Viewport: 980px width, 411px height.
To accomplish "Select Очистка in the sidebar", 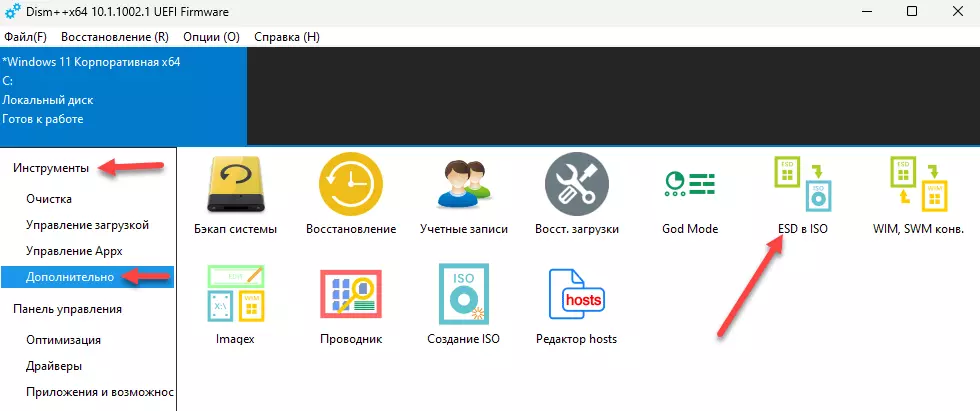I will coord(49,199).
